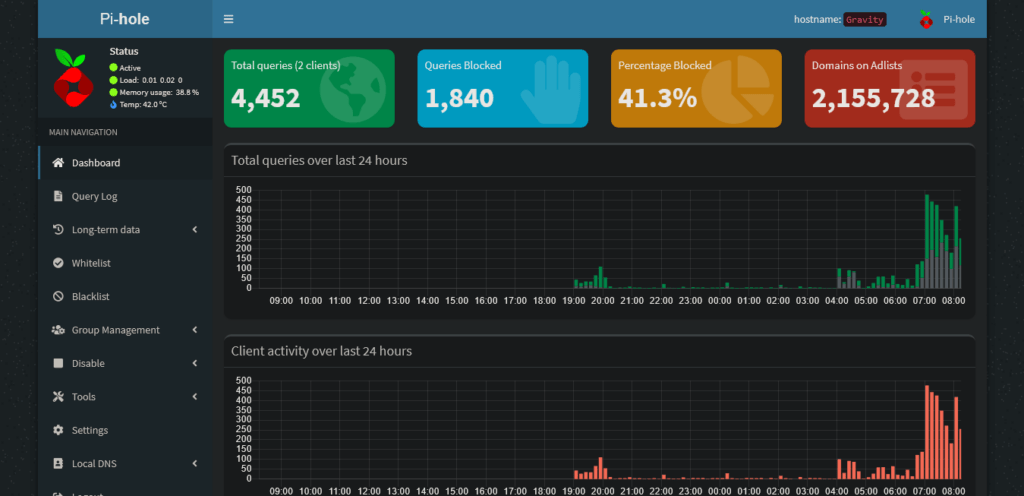Click the Query Log file icon

coord(58,196)
